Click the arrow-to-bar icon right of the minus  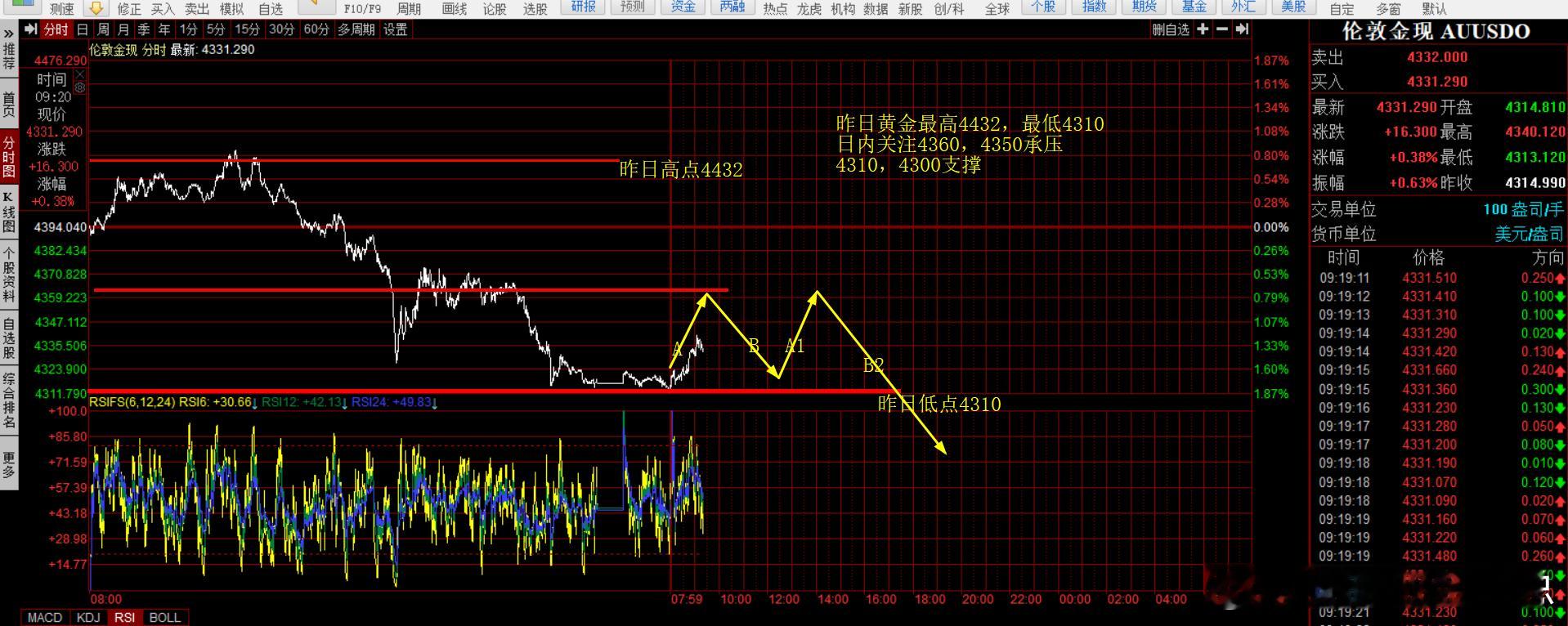[x=1242, y=29]
